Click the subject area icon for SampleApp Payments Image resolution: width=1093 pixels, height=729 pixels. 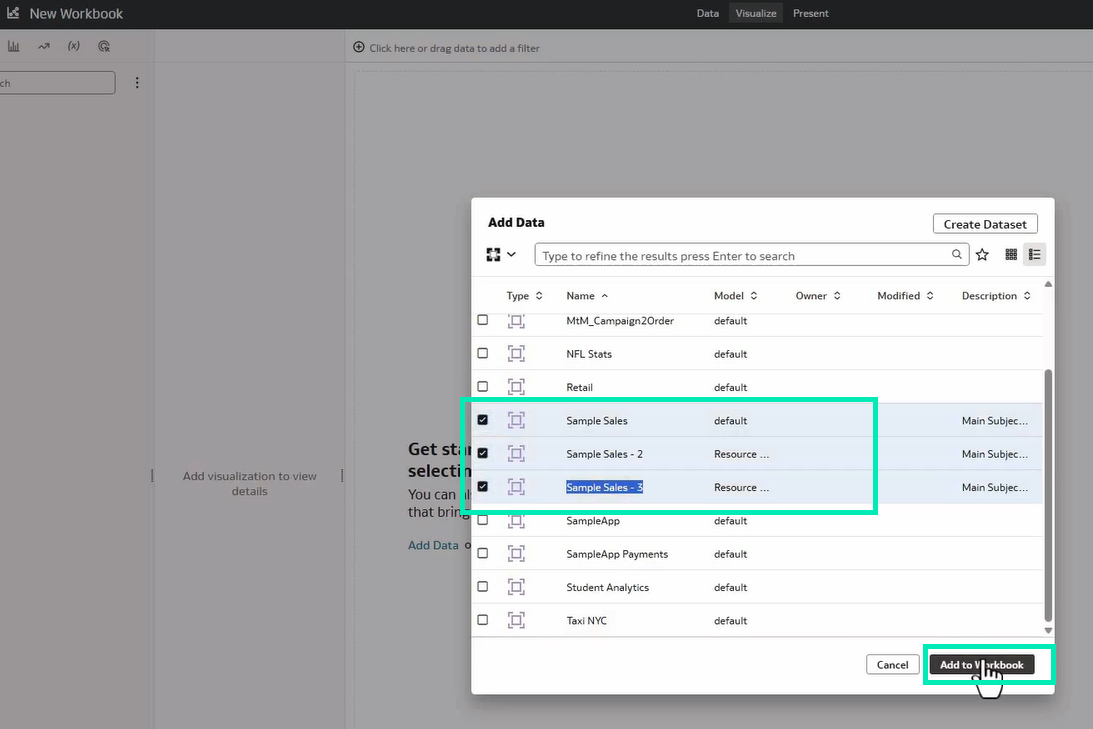516,553
